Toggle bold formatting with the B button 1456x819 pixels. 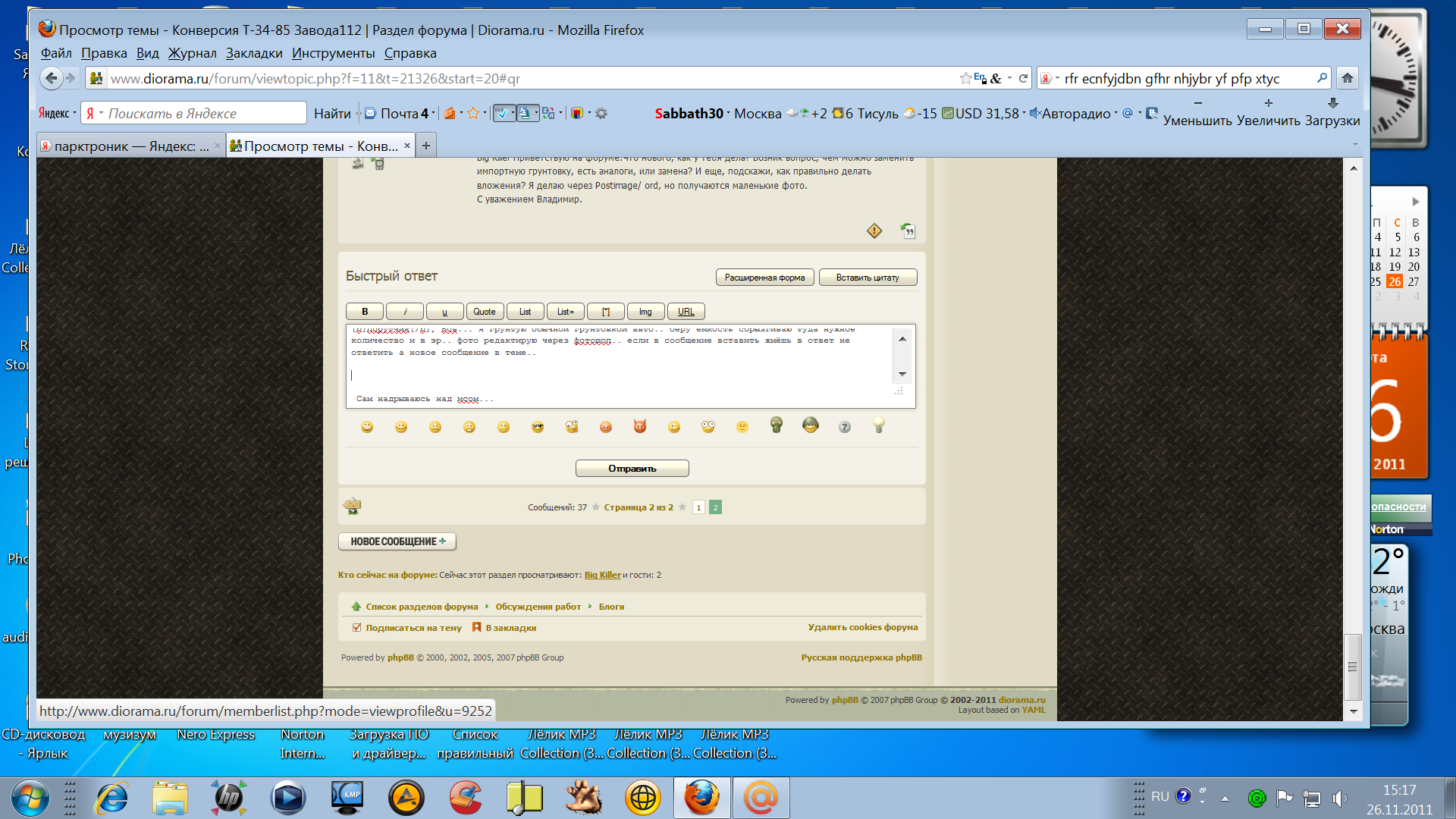click(365, 312)
